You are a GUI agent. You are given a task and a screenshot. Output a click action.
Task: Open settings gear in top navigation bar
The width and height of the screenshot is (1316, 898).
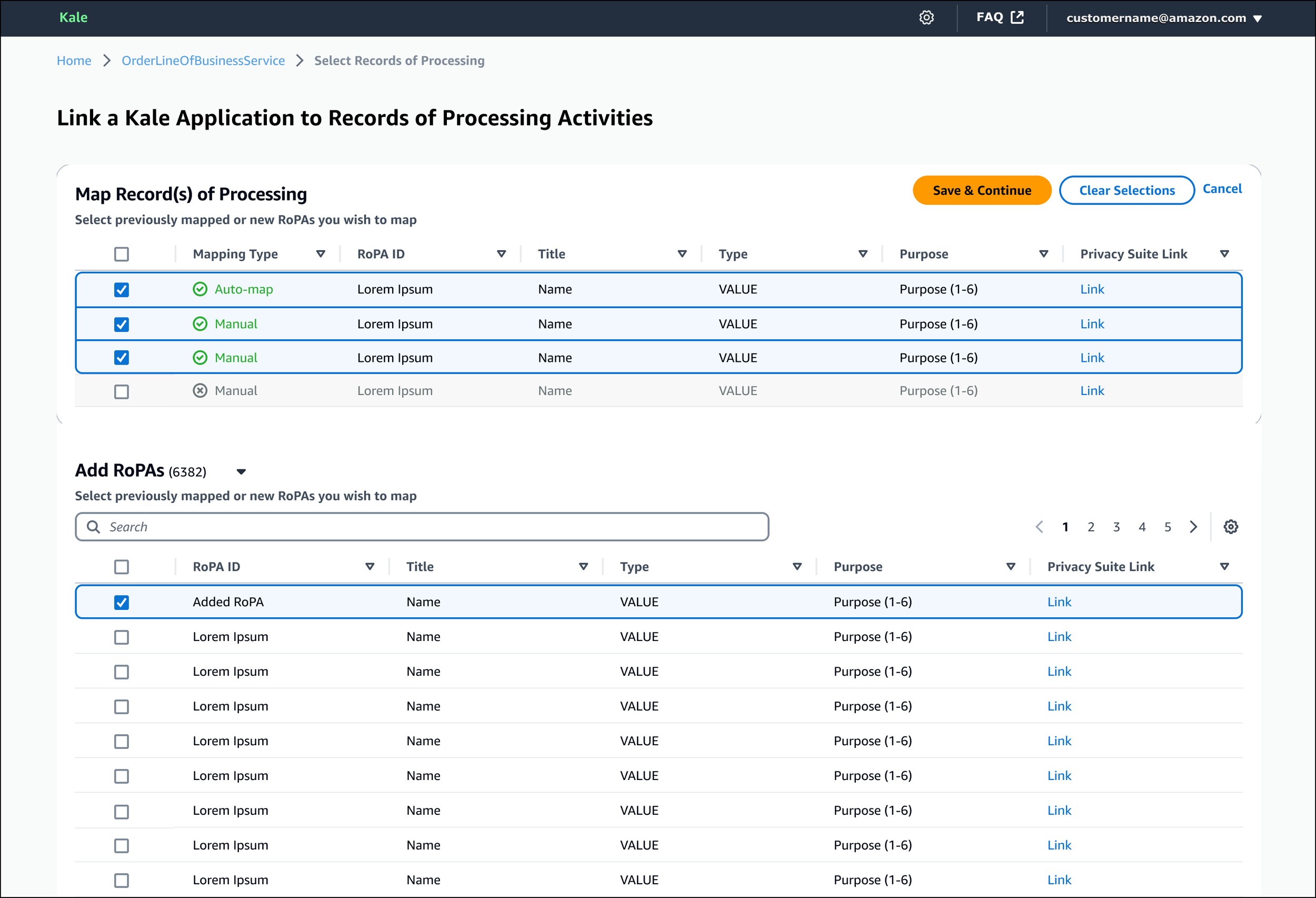coord(926,17)
